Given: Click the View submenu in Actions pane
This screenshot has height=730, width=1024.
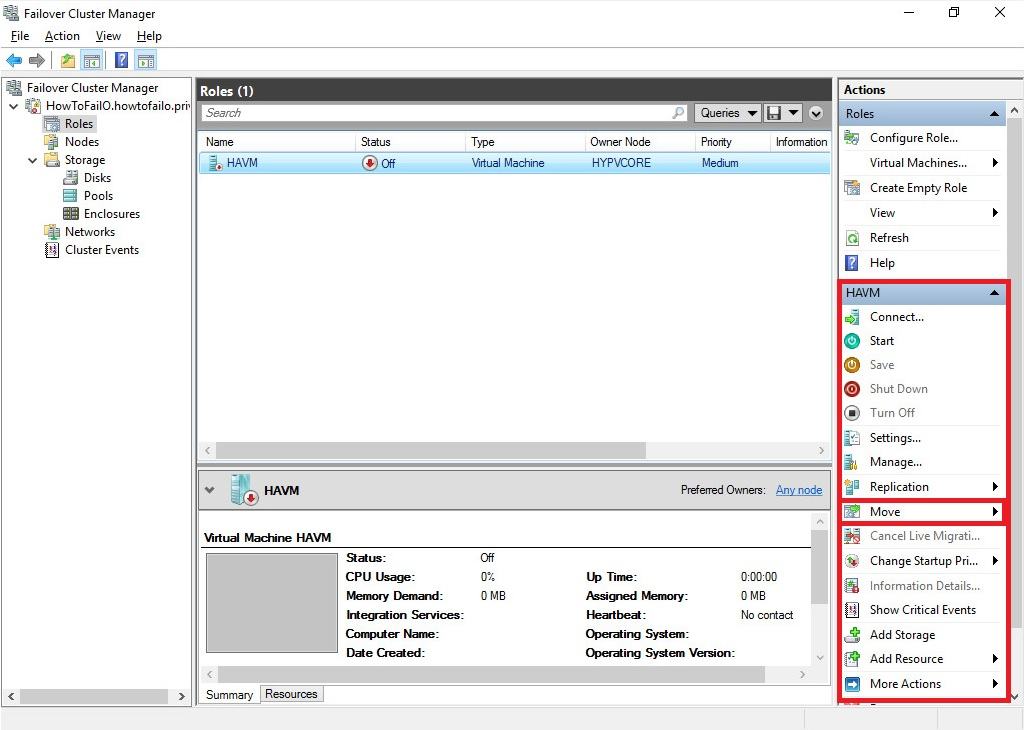Looking at the screenshot, I should pos(922,213).
